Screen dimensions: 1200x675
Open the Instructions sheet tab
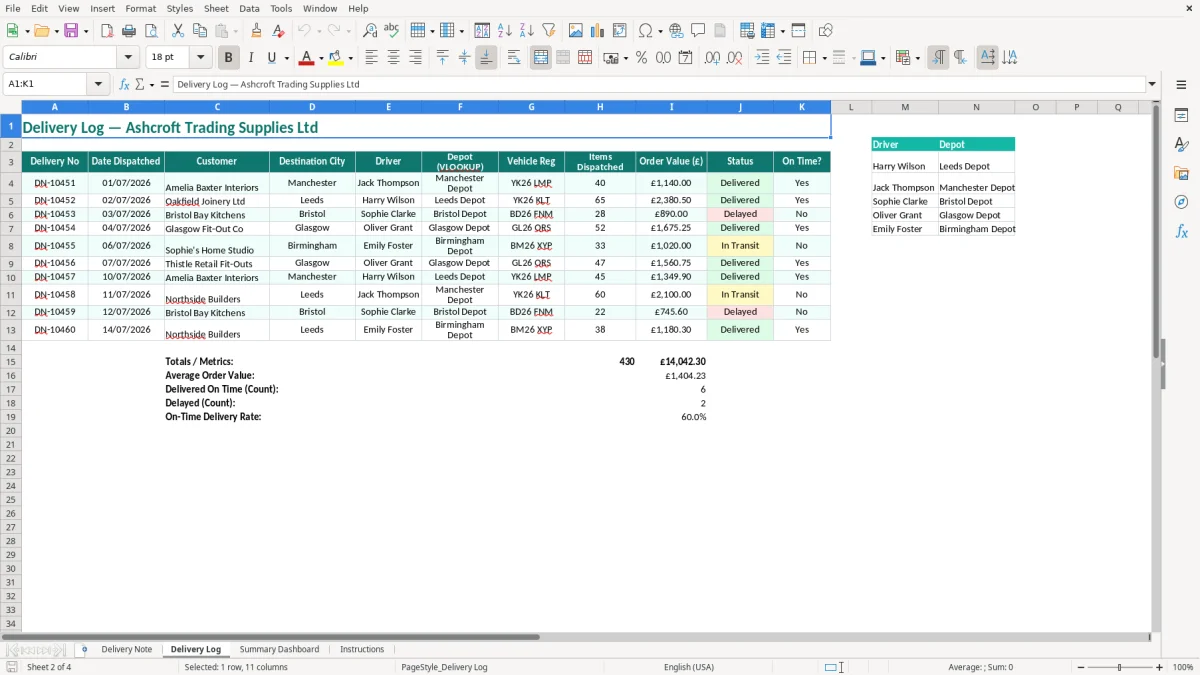point(362,650)
